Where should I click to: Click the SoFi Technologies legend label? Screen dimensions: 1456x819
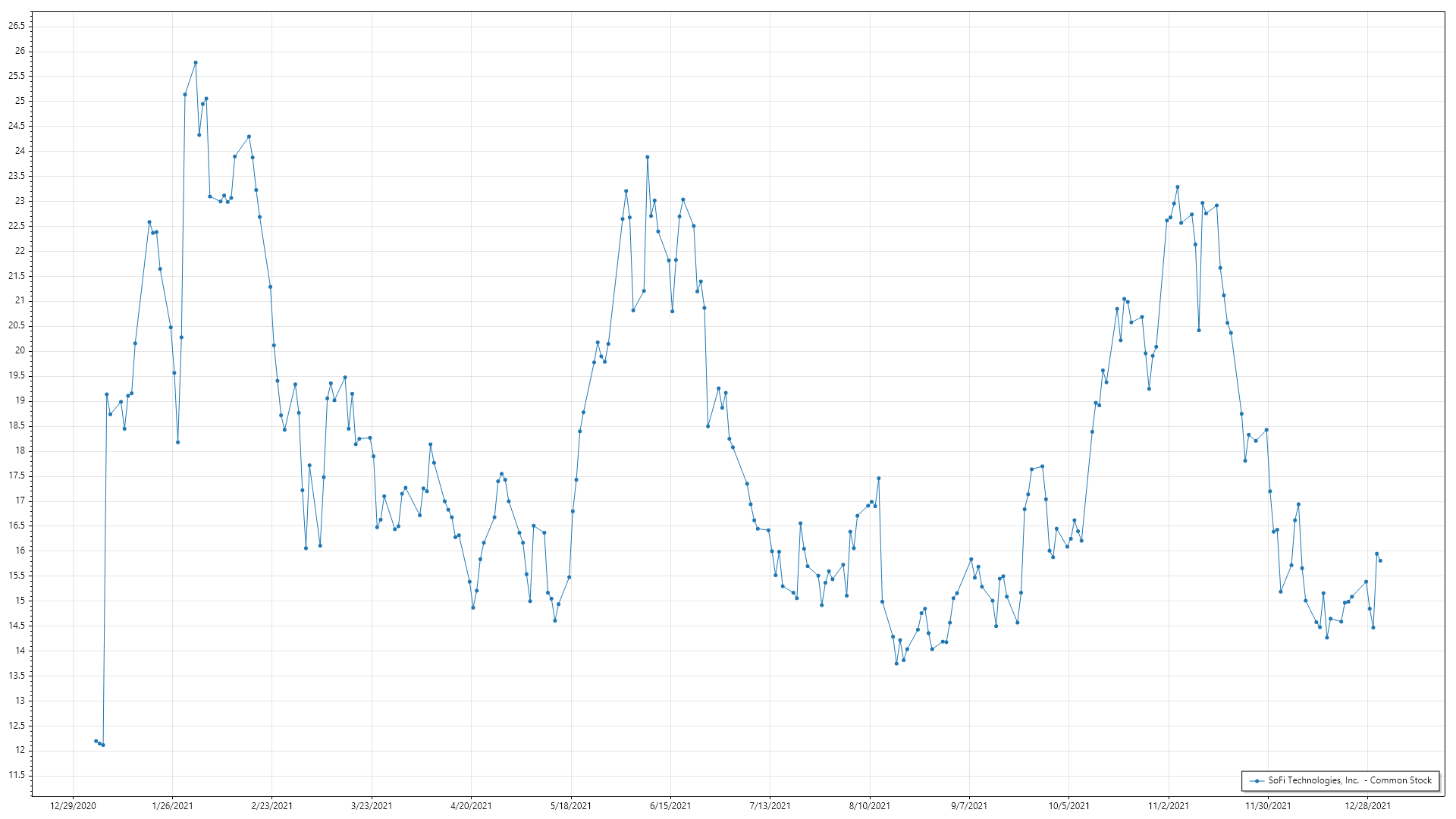[x=1350, y=780]
